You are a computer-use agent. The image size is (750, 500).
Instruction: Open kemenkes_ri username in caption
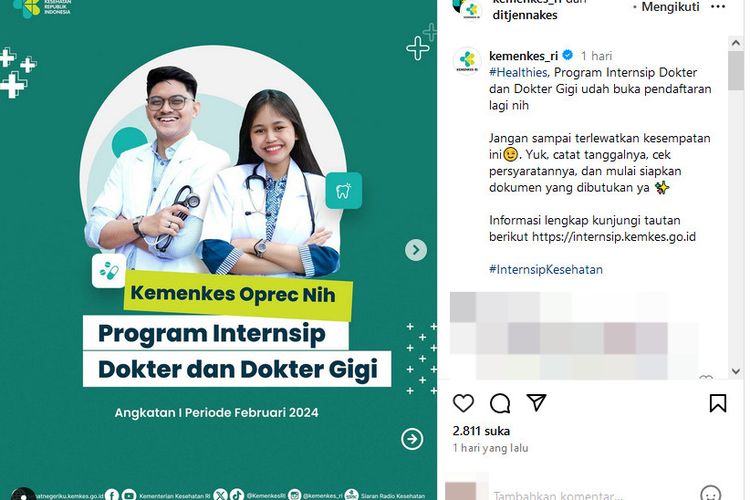[x=523, y=56]
